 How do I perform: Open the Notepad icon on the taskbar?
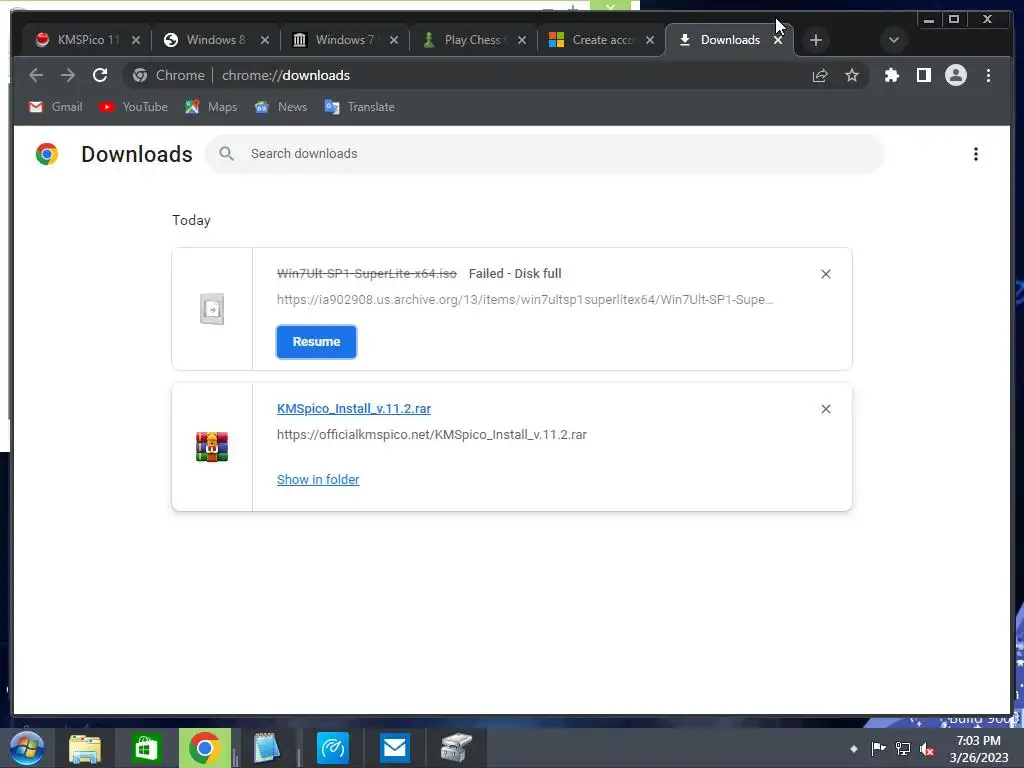(266, 748)
